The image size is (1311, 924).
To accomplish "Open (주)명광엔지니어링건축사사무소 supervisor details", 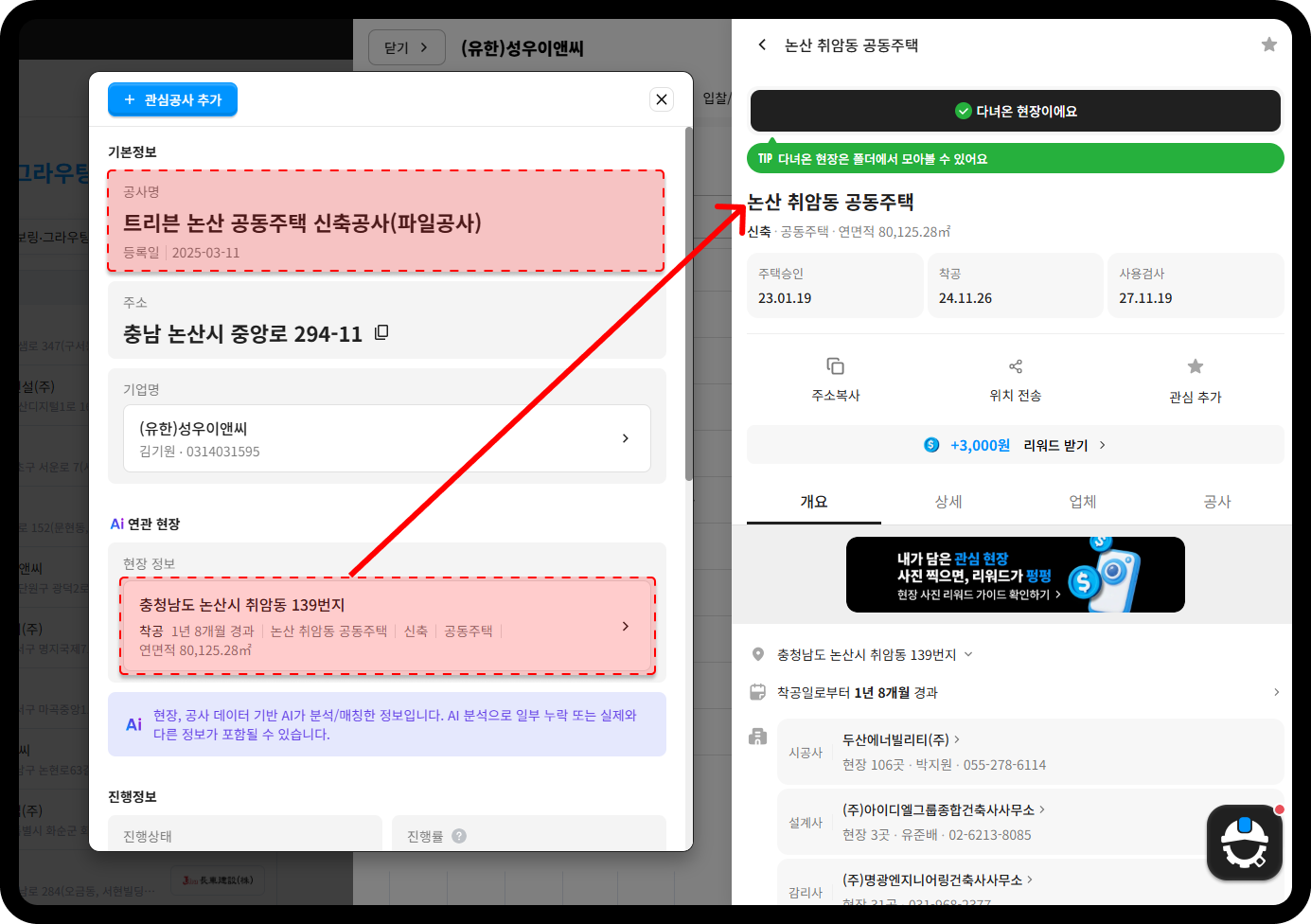I will 1031,882.
